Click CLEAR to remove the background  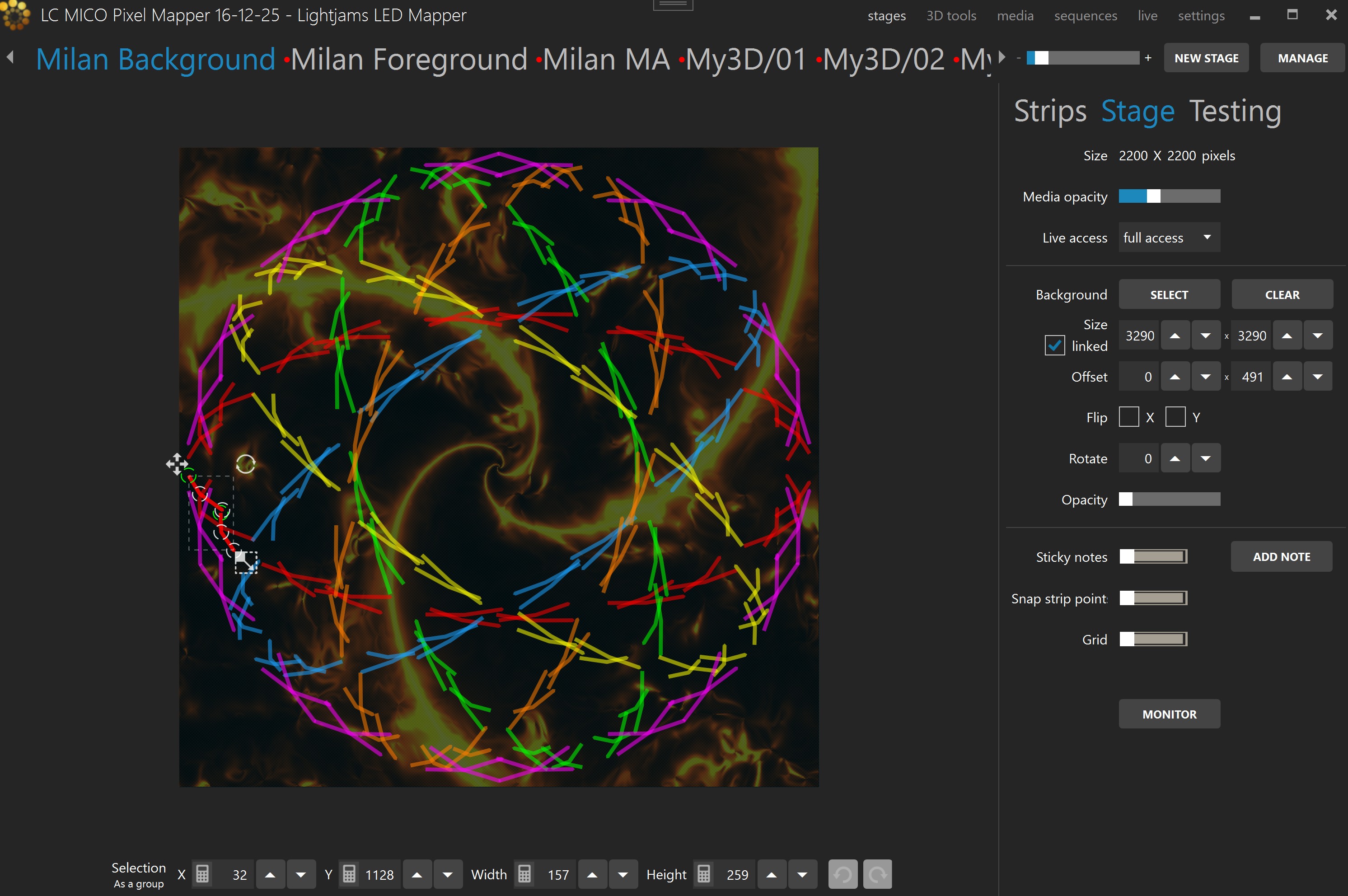pos(1282,294)
